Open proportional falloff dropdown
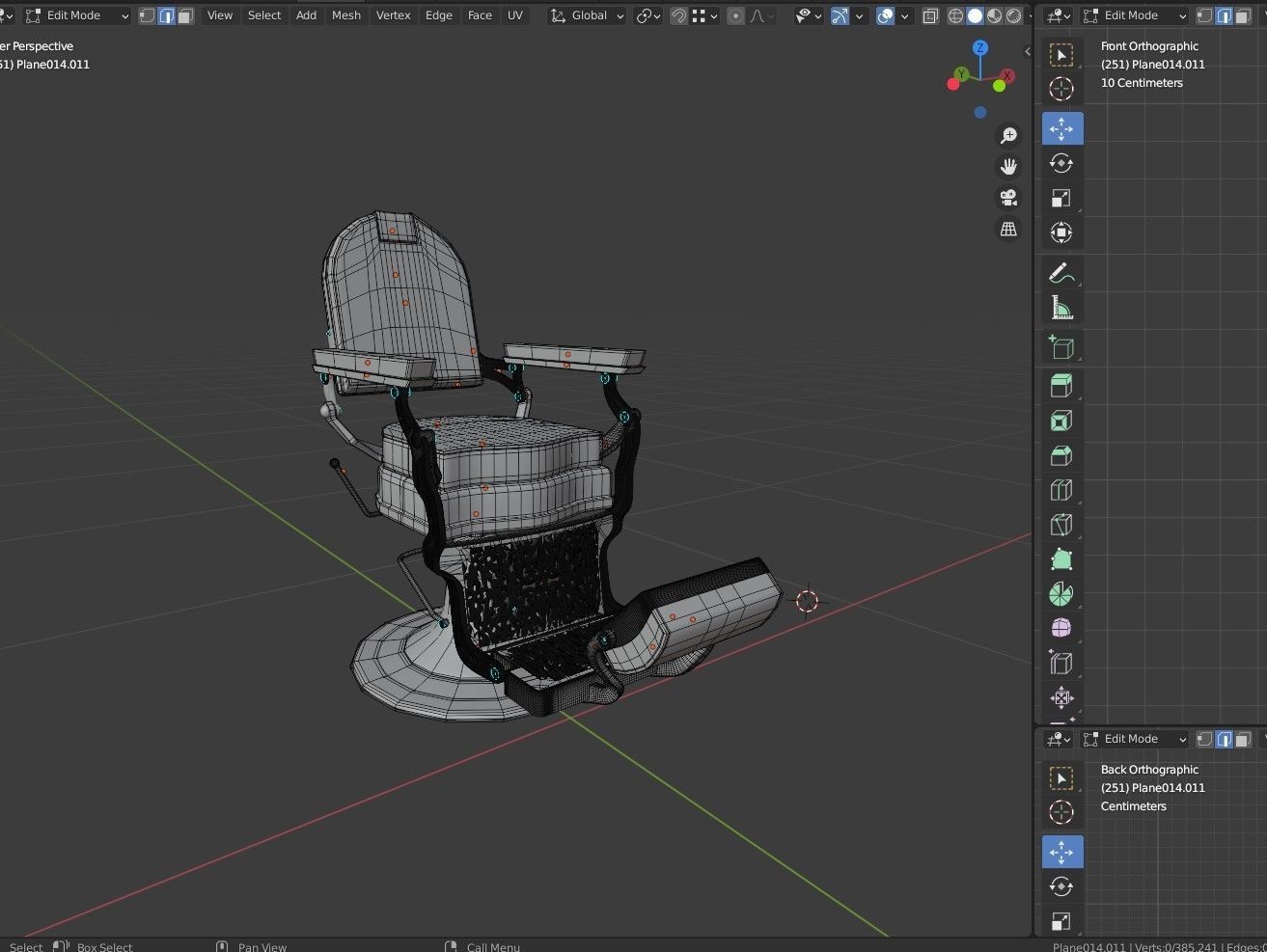 point(763,15)
